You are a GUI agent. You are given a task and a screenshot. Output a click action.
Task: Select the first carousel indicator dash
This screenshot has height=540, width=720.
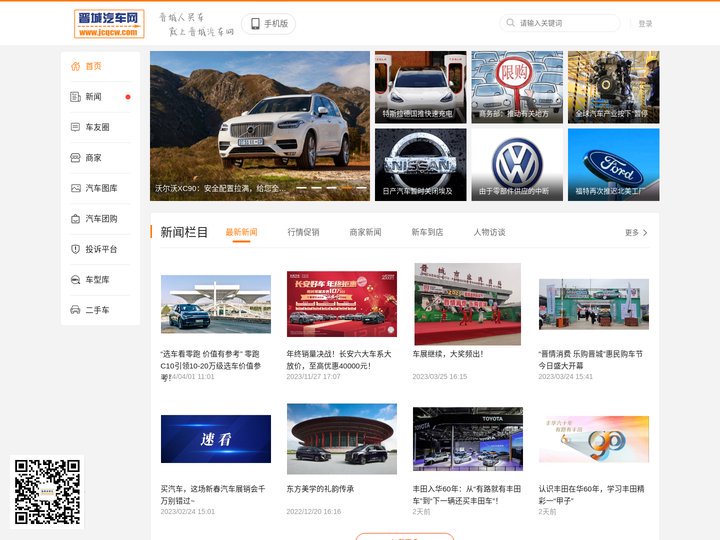pyautogui.click(x=301, y=188)
